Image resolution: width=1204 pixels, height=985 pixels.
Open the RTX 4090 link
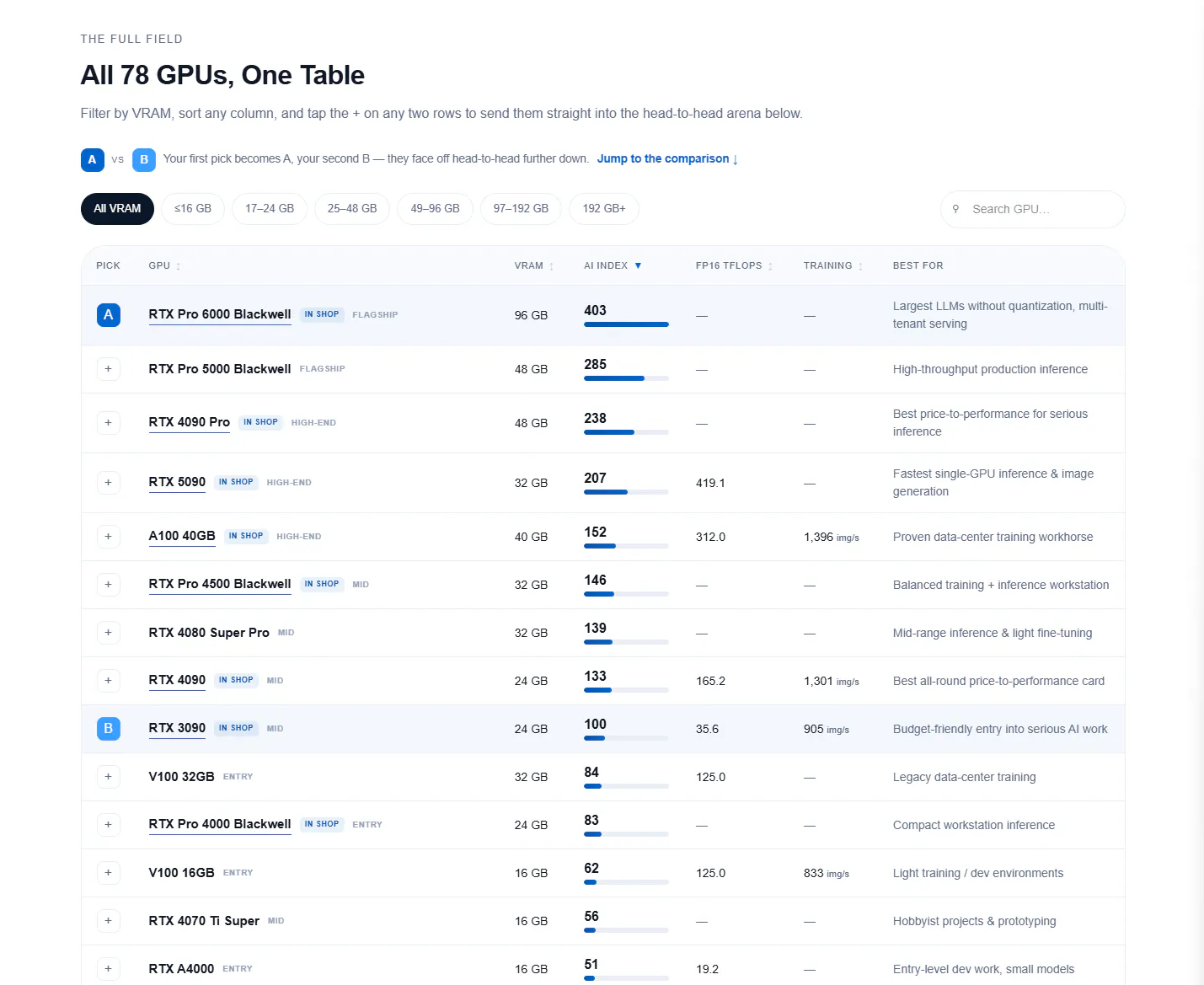177,680
